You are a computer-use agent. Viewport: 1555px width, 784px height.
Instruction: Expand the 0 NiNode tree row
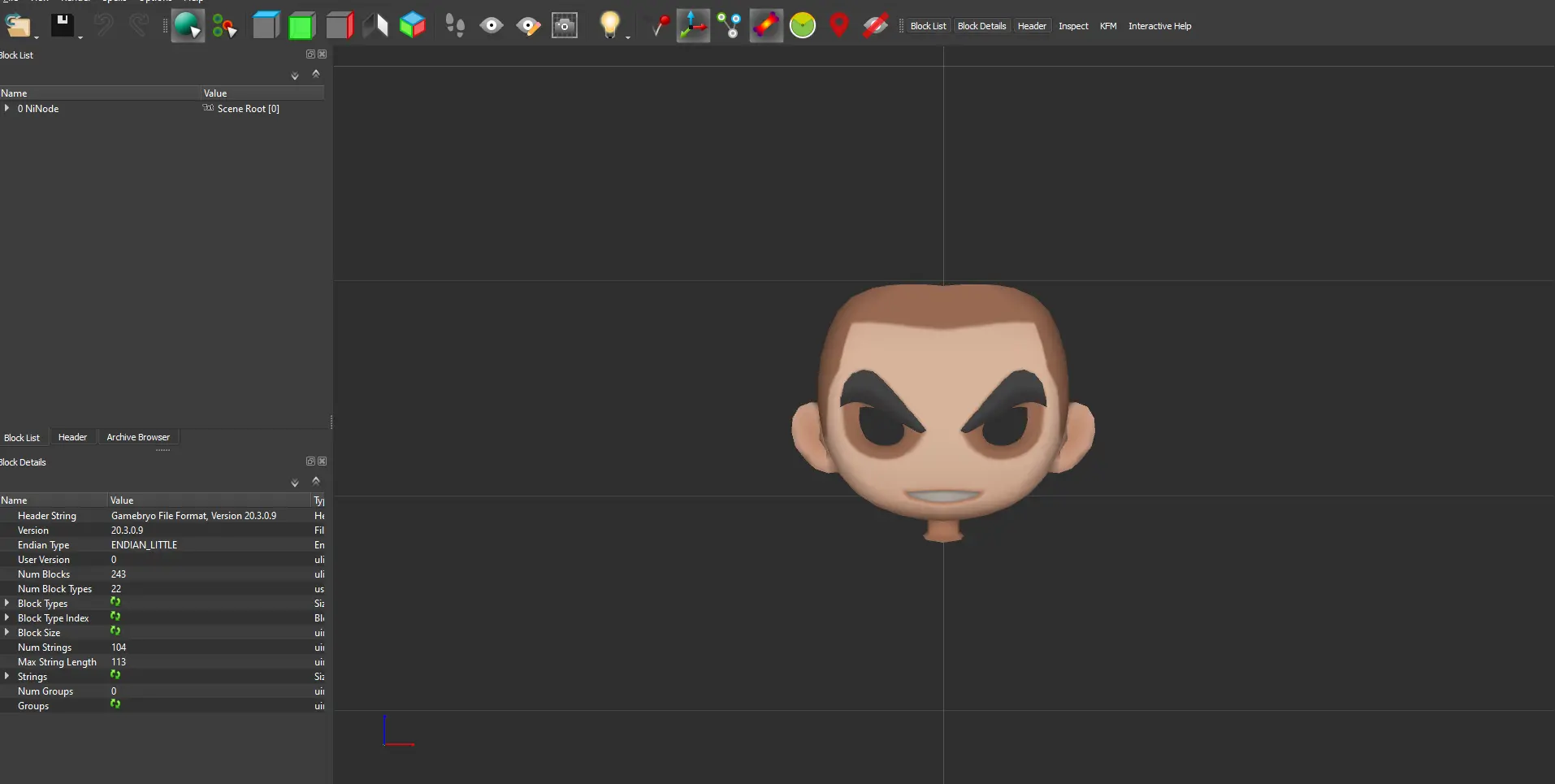7,108
